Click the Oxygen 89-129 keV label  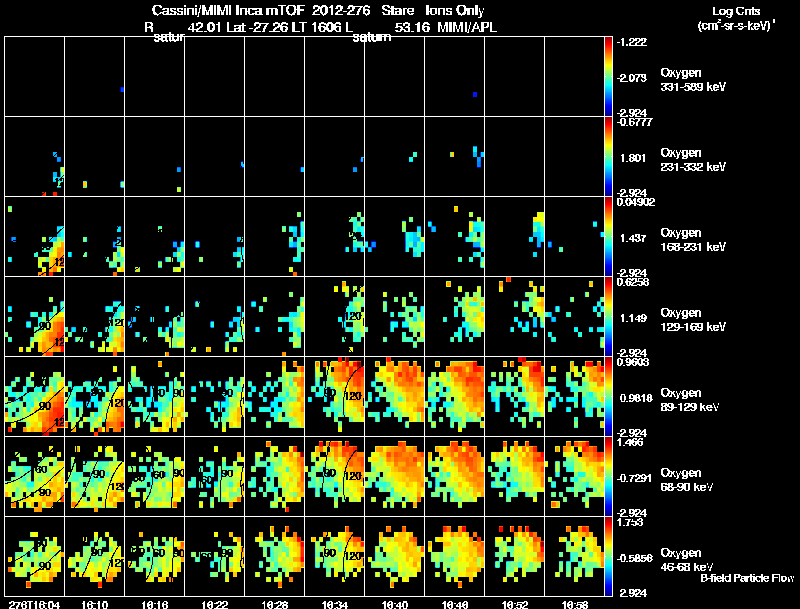click(x=690, y=400)
